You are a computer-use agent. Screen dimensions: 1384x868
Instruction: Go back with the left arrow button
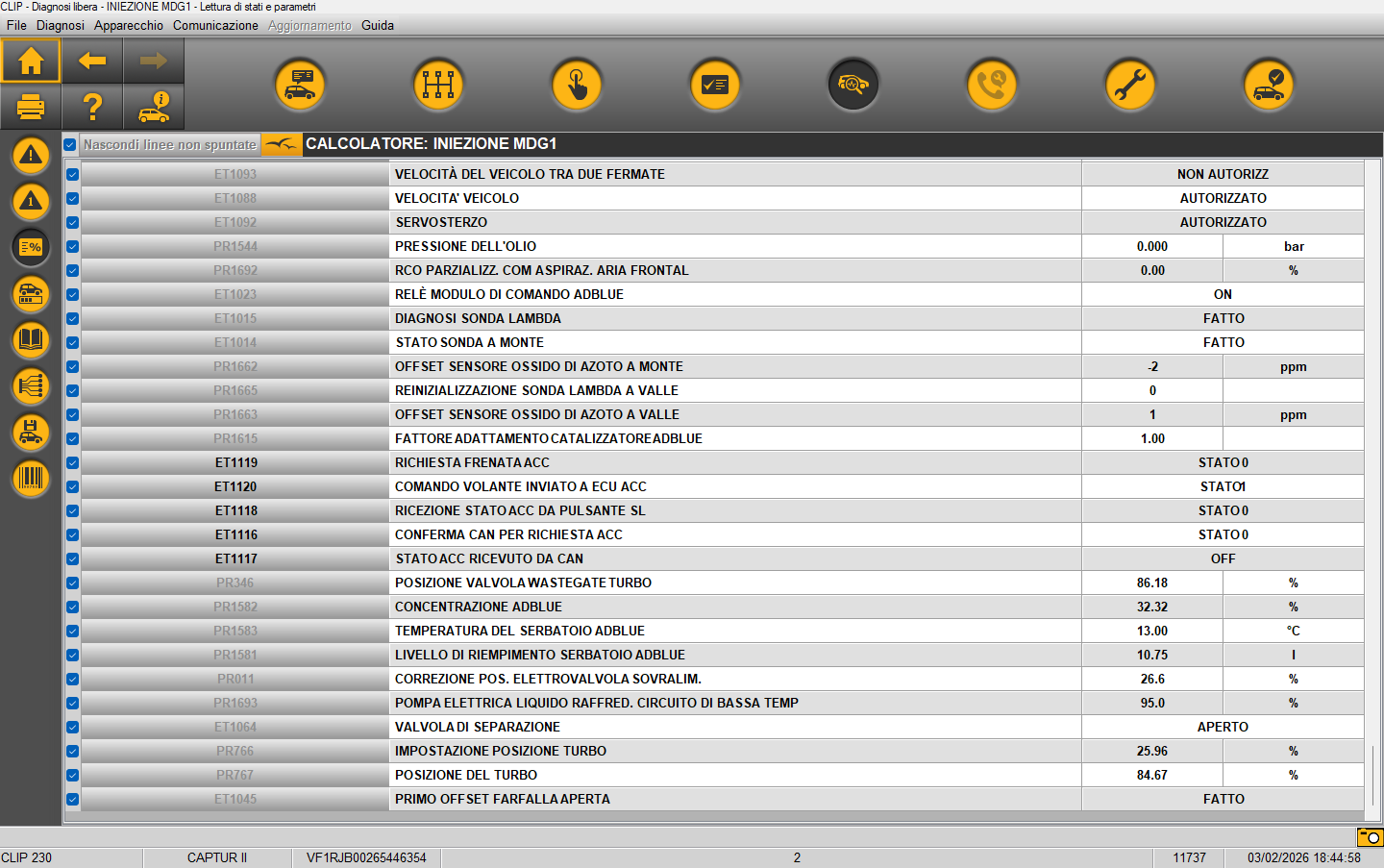pos(92,62)
